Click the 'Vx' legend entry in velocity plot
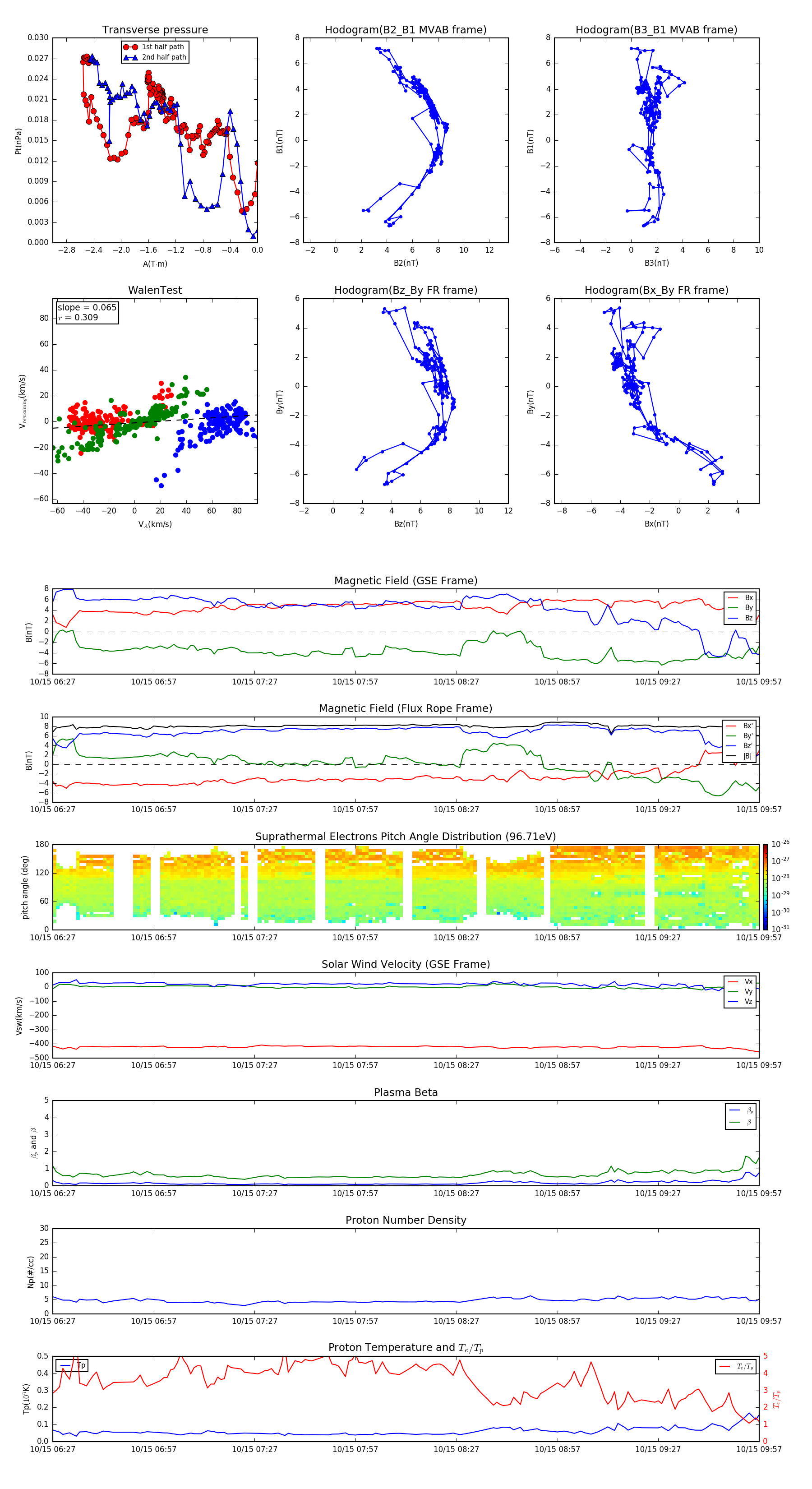The height and width of the screenshot is (1489, 812). (740, 981)
